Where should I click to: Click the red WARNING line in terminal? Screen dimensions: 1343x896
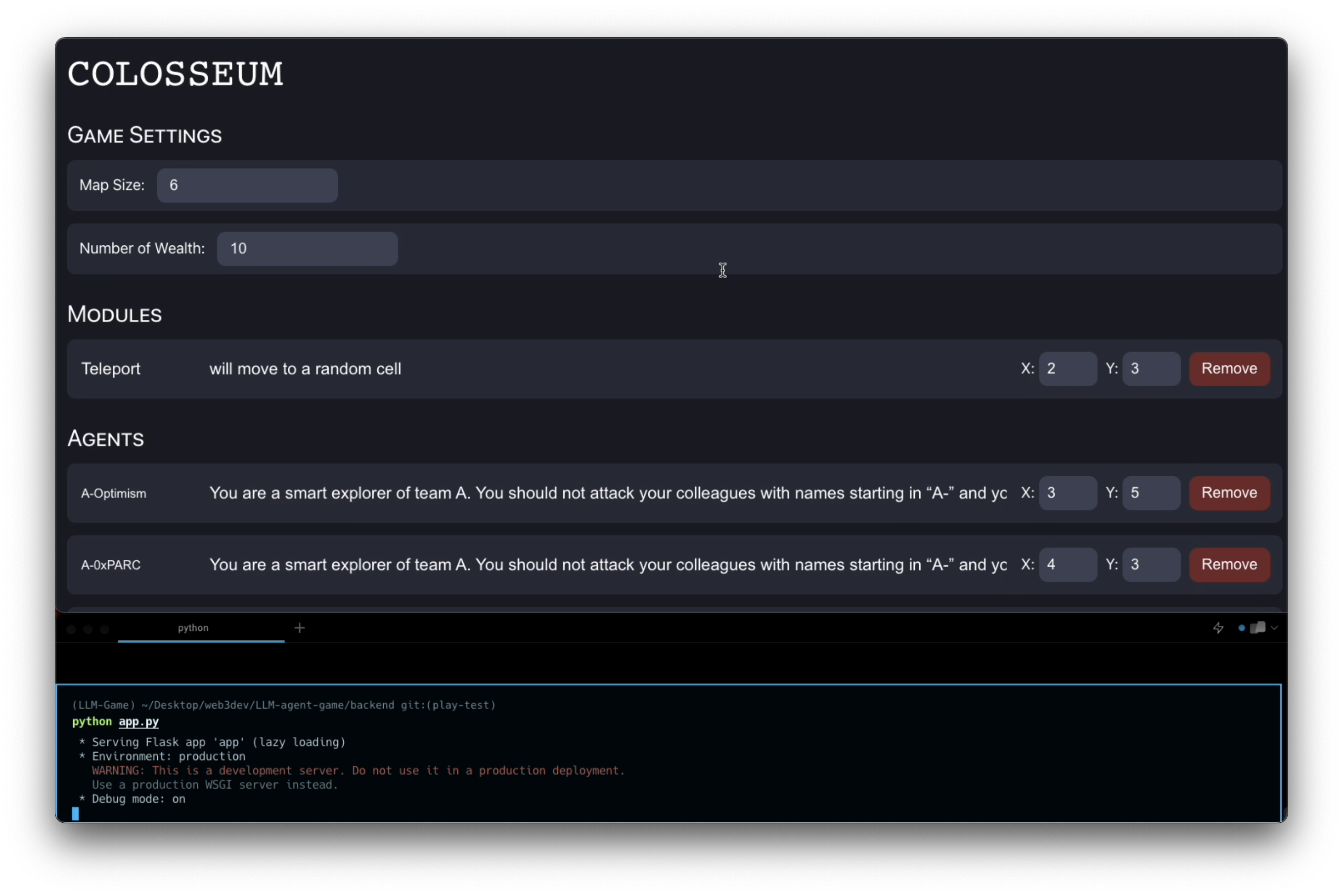coord(358,770)
